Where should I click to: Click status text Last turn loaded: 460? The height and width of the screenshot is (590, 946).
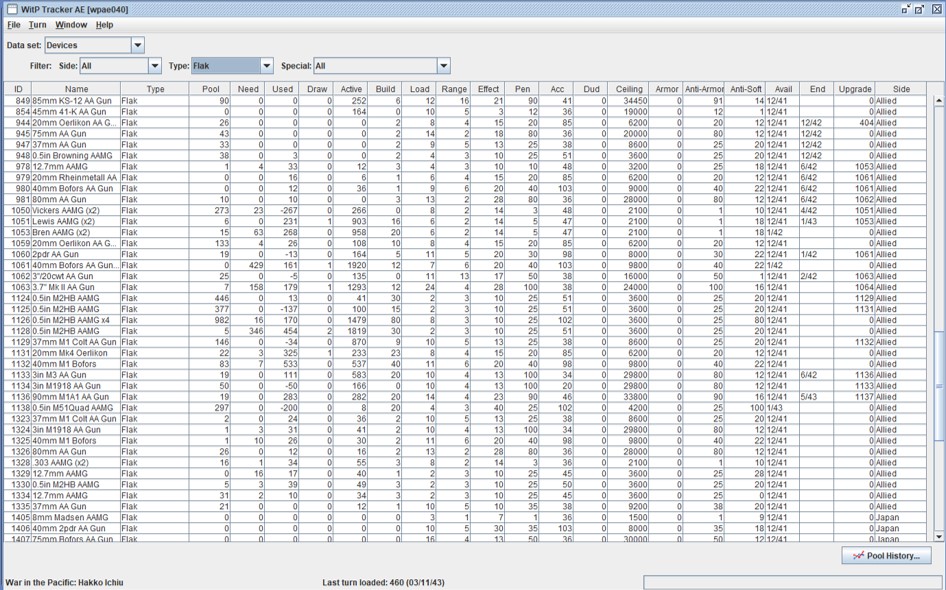[383, 583]
